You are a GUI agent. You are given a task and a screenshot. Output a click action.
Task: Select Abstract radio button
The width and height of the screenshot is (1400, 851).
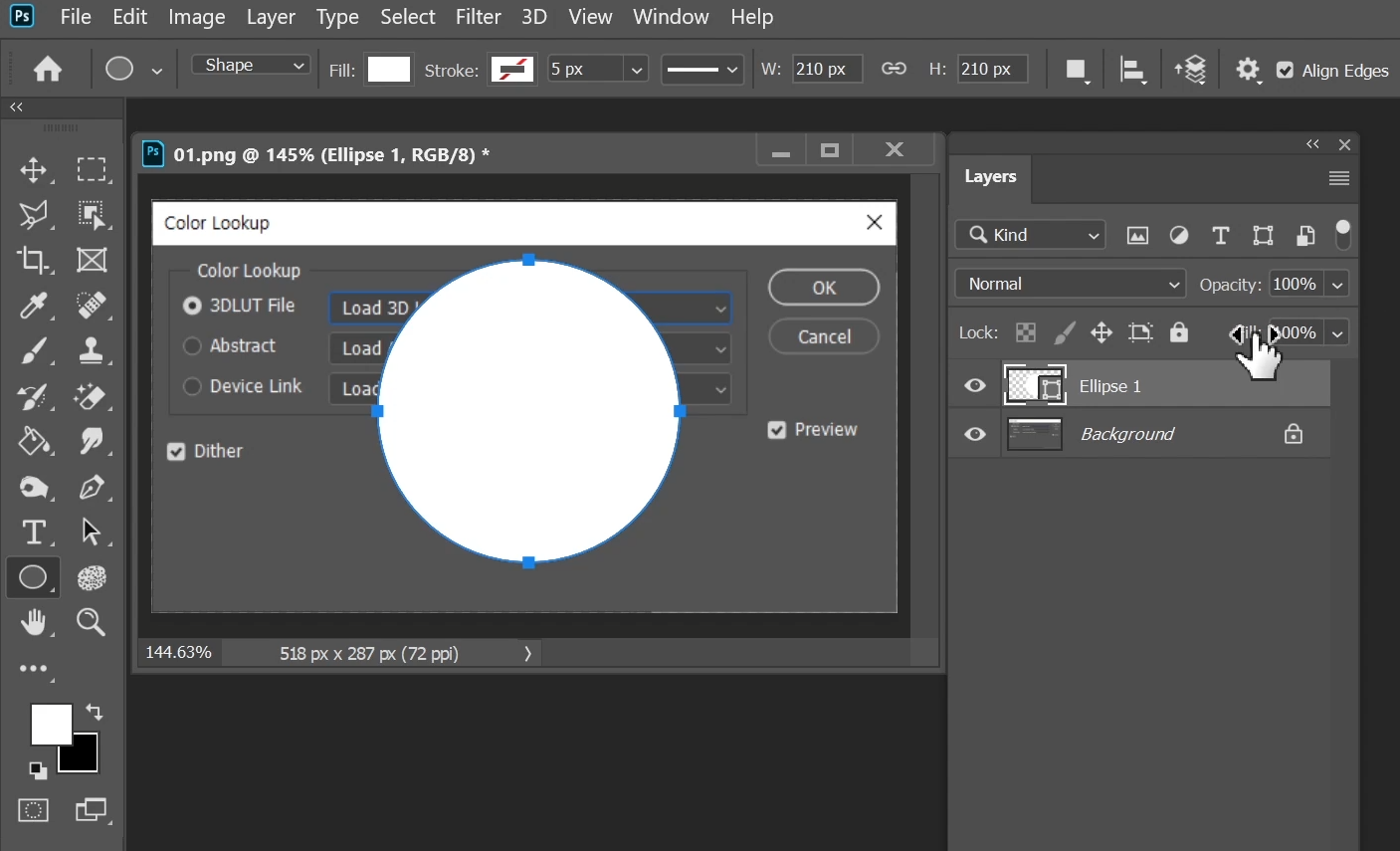coord(192,346)
